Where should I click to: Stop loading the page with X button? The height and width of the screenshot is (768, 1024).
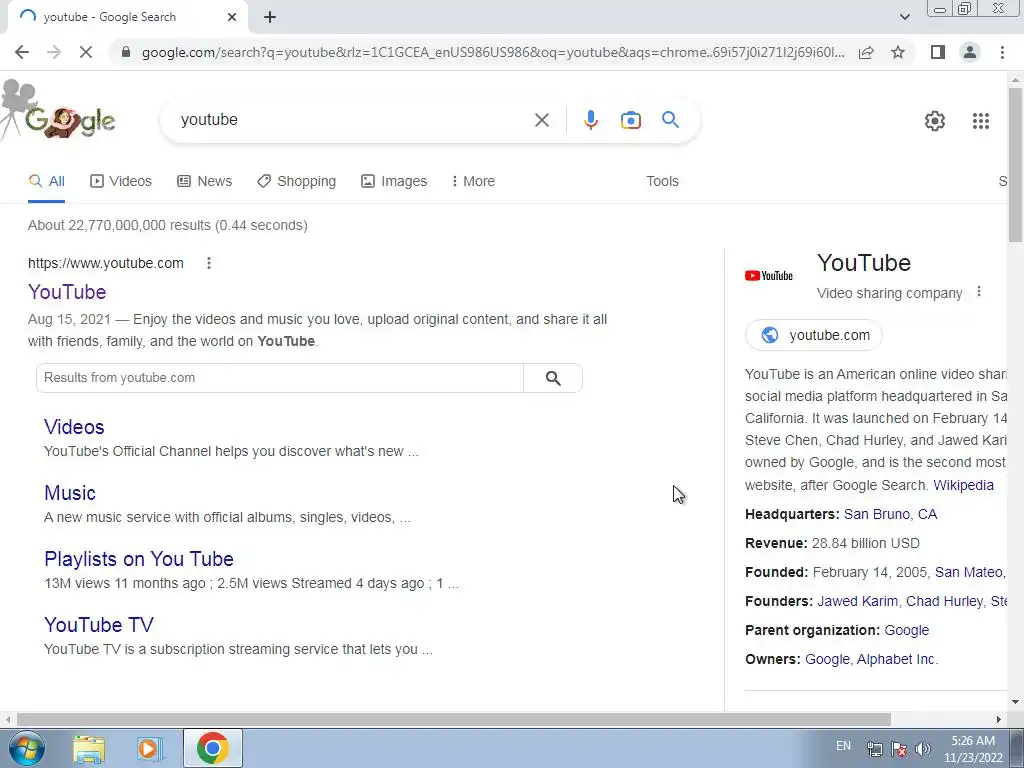click(86, 52)
